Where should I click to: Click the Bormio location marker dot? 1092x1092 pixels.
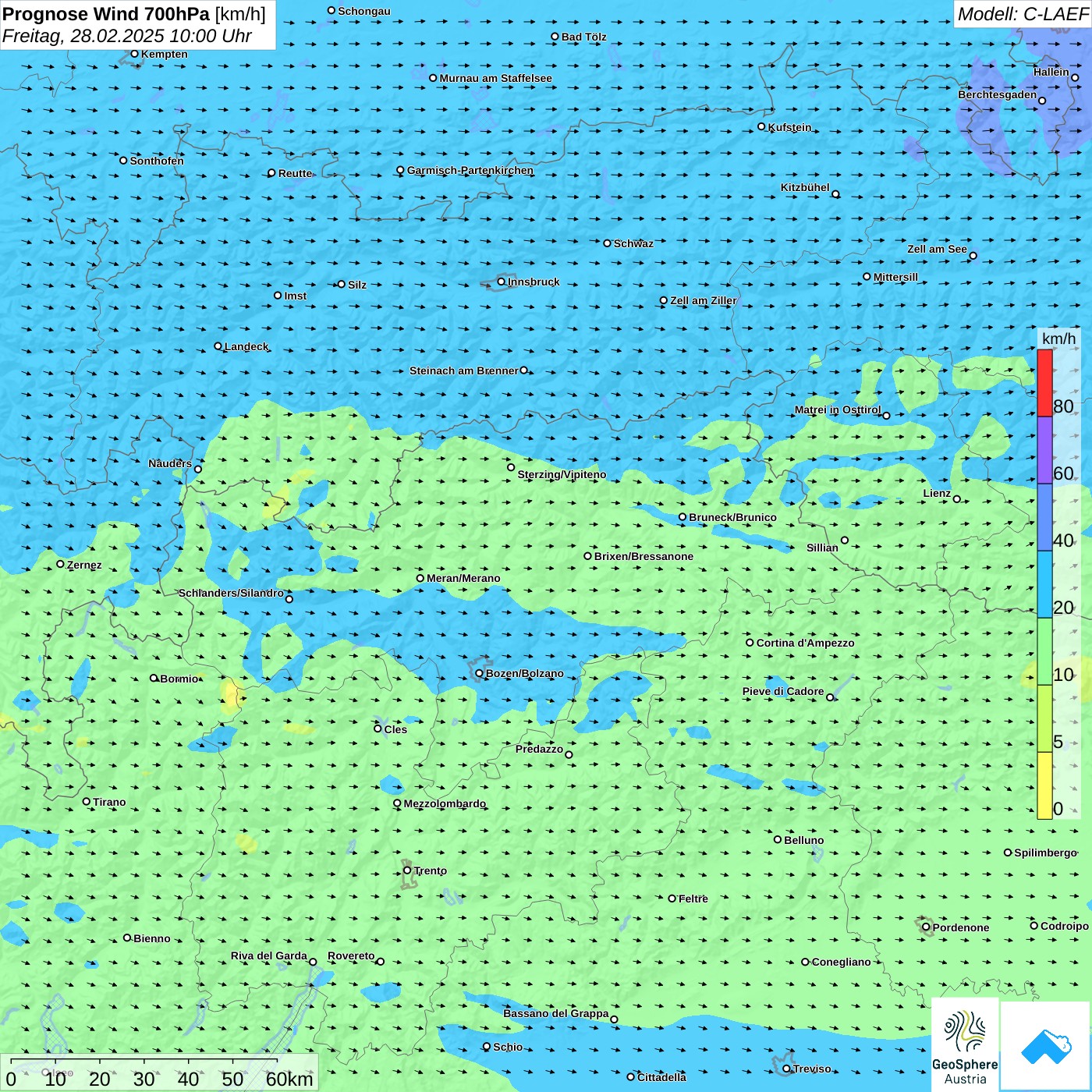[x=154, y=678]
